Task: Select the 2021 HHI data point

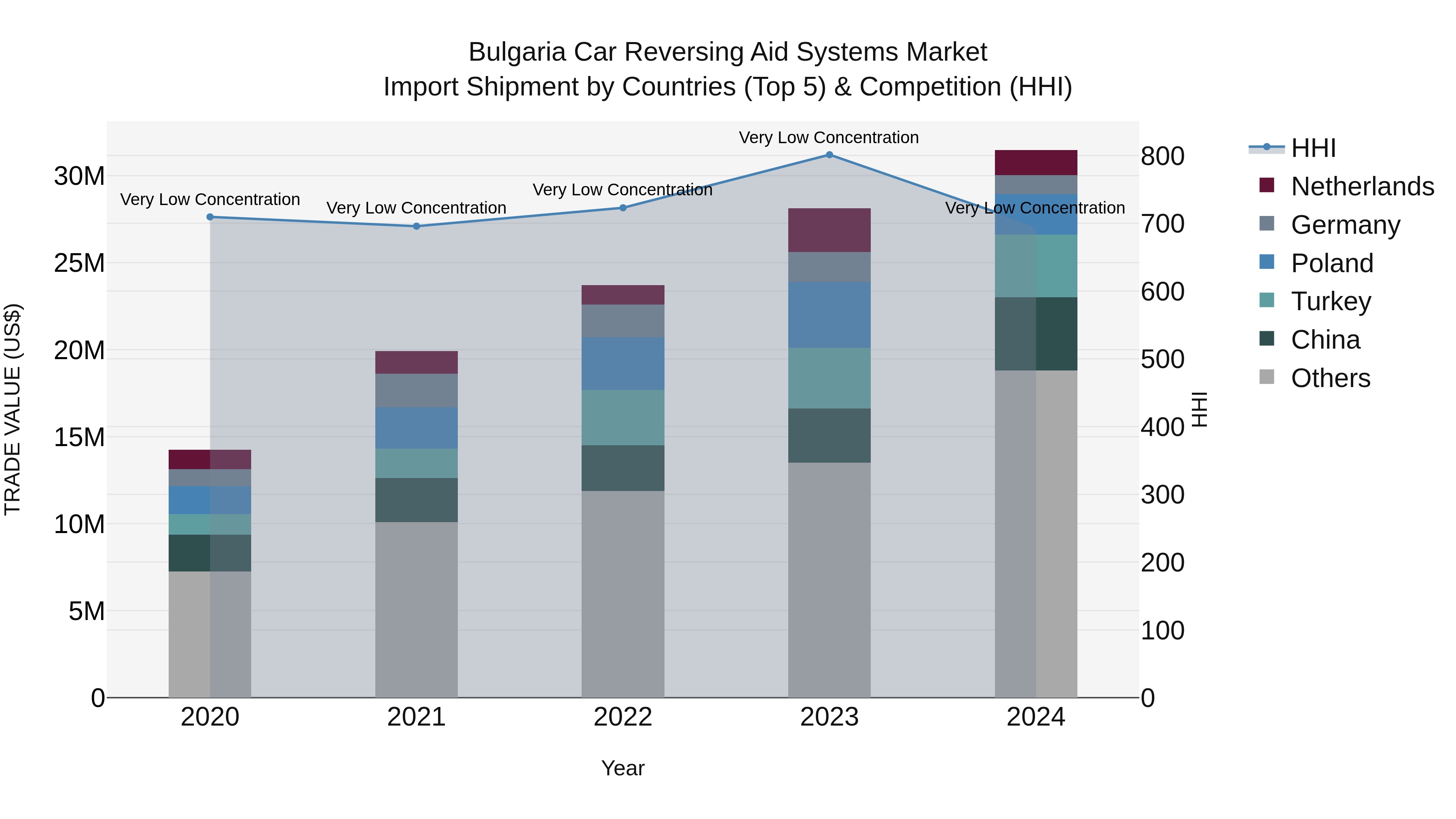Action: [417, 226]
